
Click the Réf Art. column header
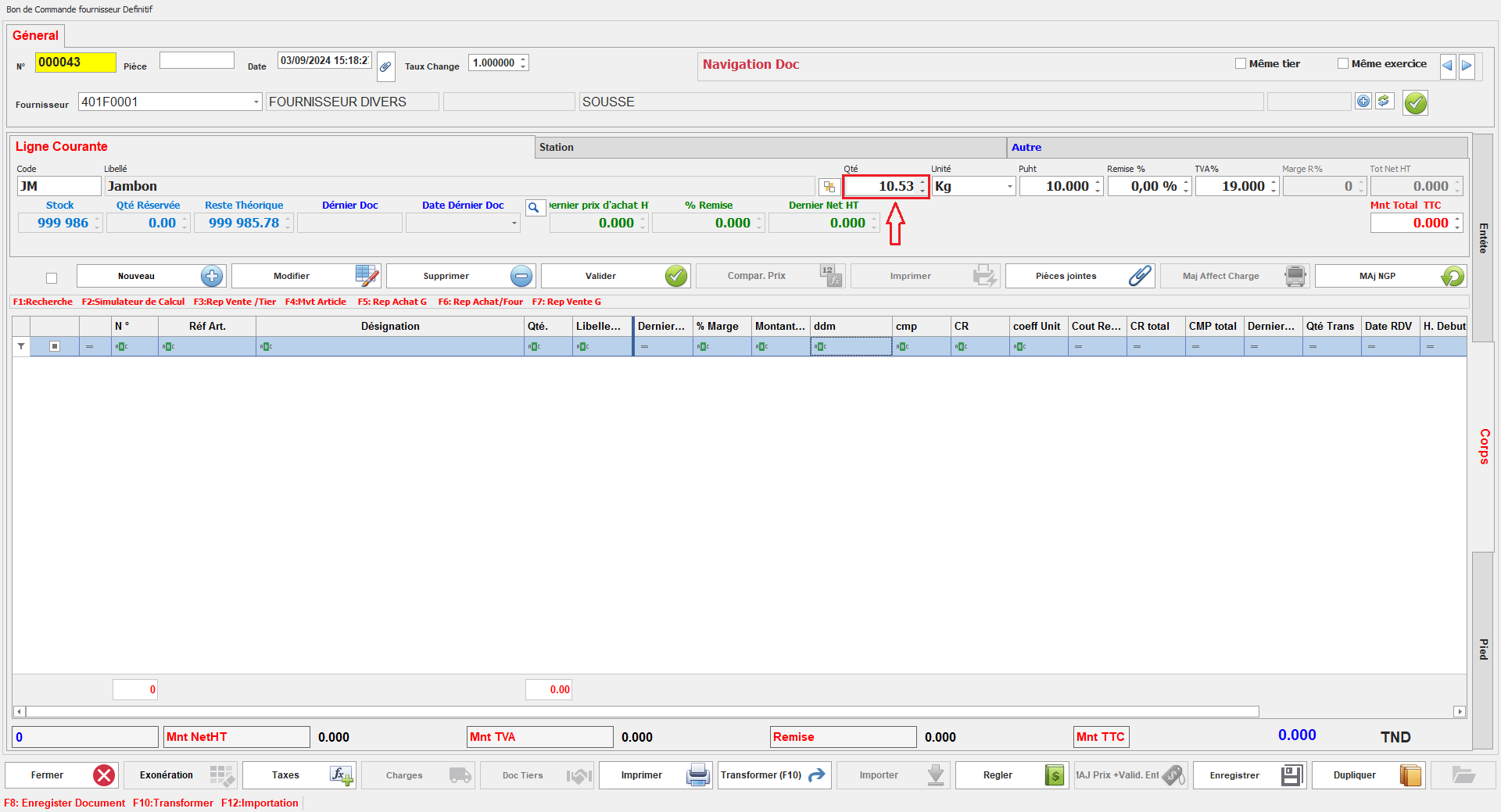pos(207,326)
